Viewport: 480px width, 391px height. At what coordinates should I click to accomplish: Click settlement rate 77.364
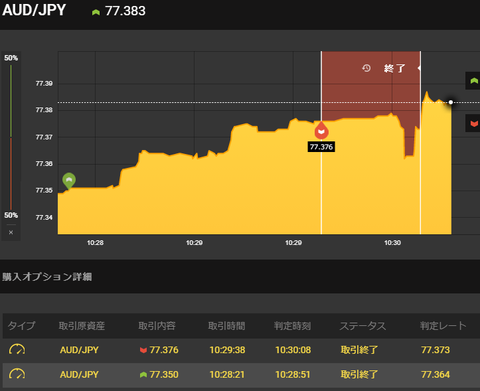pyautogui.click(x=435, y=375)
